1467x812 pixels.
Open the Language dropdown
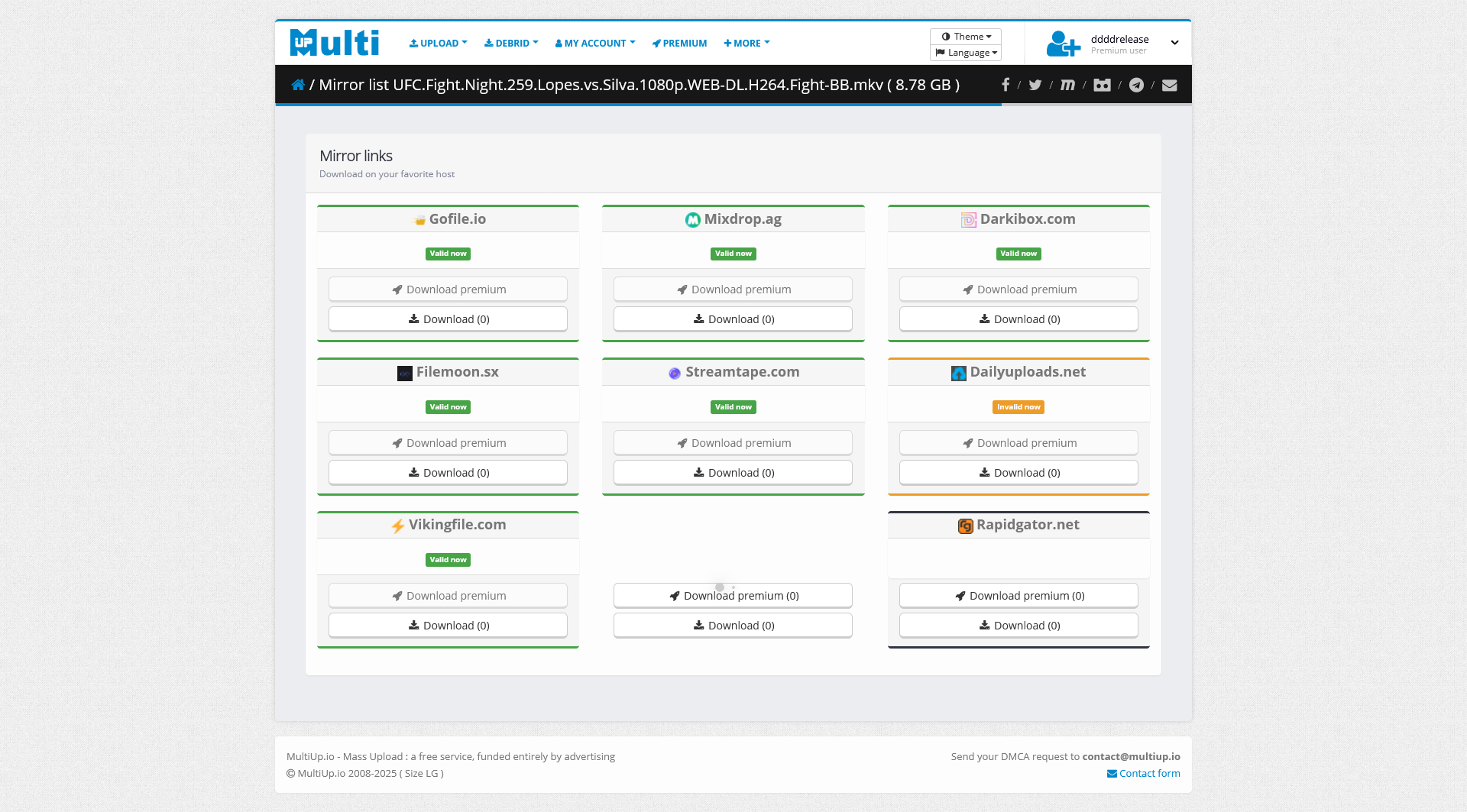point(966,53)
